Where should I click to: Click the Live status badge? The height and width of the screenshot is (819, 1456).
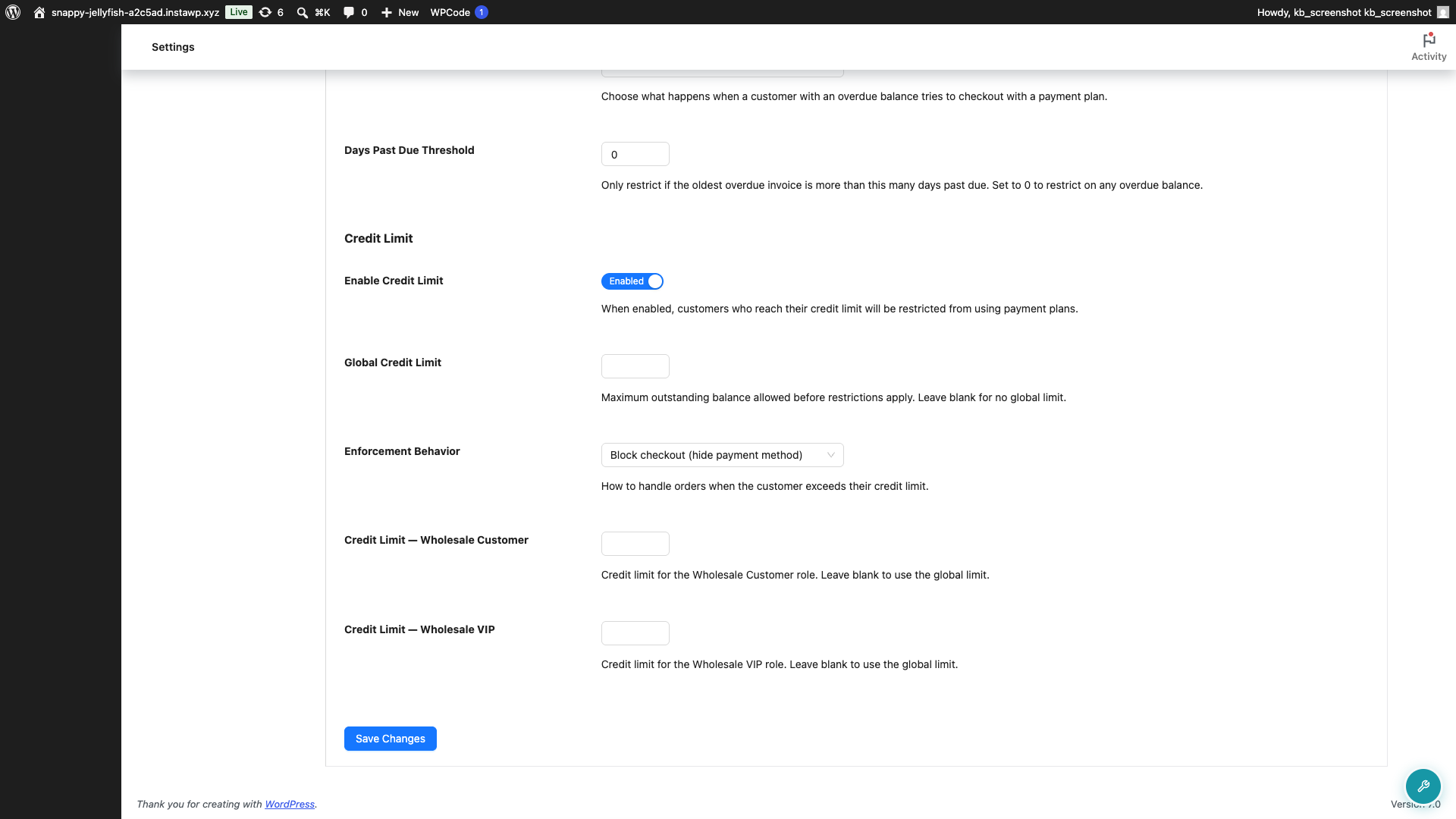(239, 12)
